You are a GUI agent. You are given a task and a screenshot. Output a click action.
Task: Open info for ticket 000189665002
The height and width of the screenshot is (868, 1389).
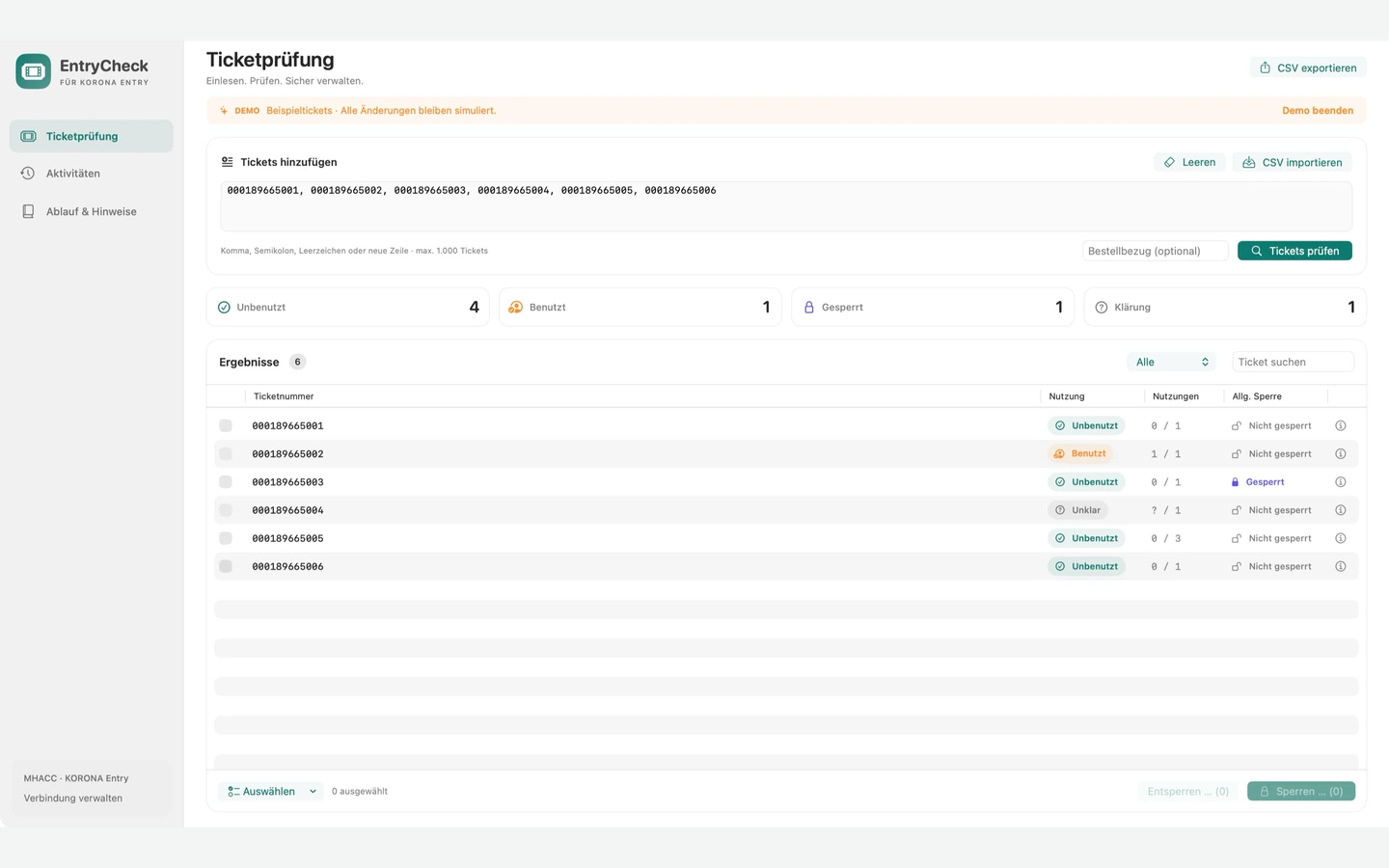[1340, 453]
